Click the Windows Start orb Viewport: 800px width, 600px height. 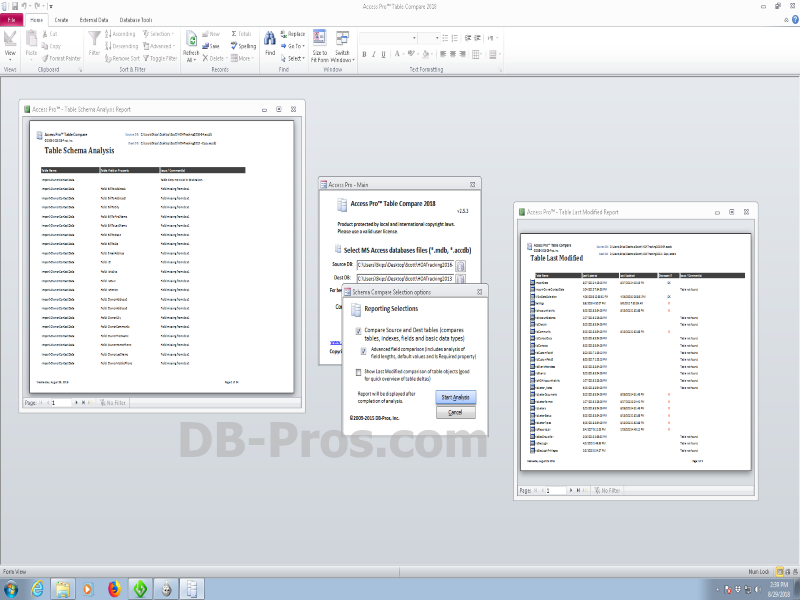pyautogui.click(x=11, y=589)
